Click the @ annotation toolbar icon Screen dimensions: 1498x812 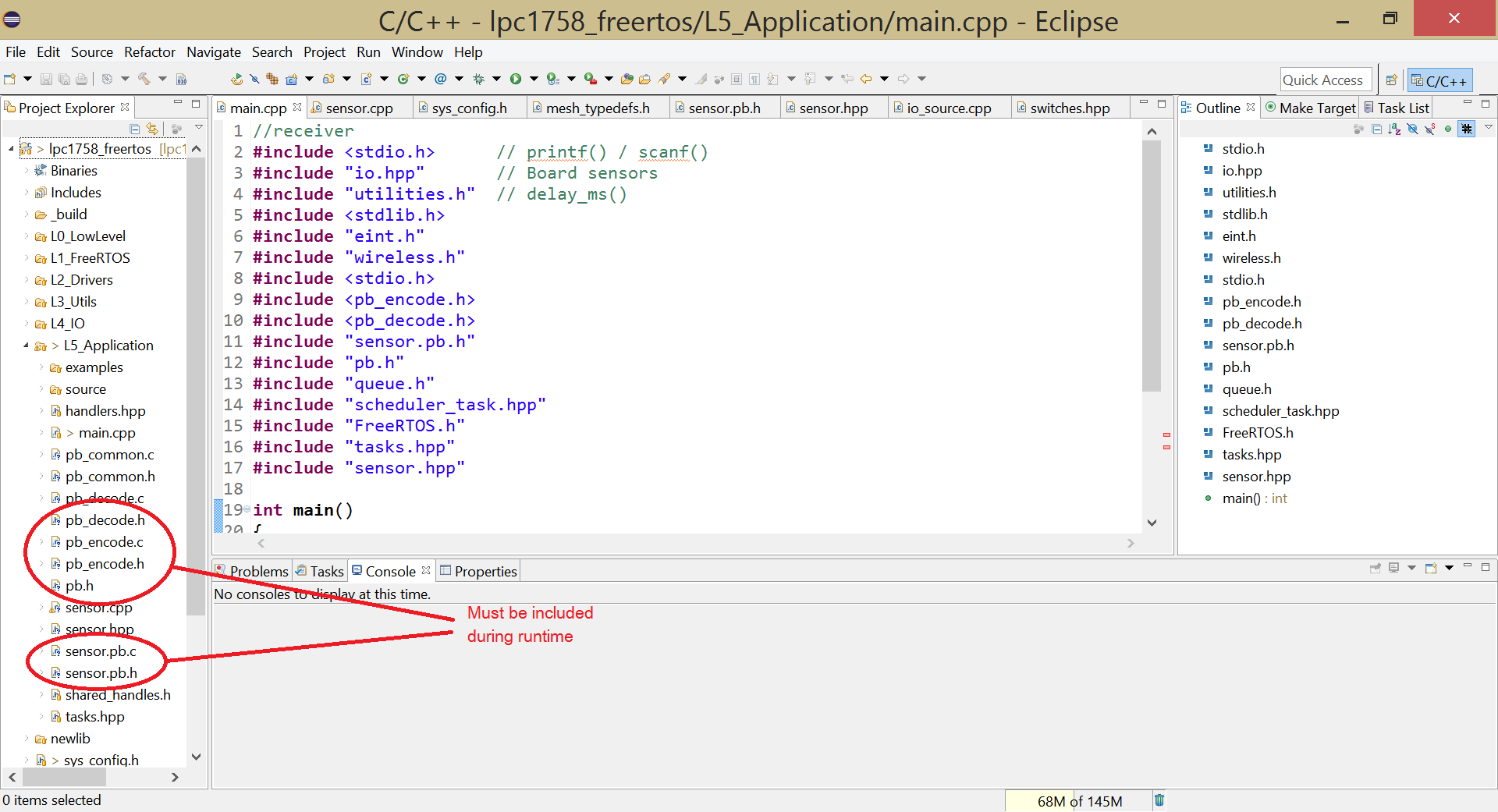pos(441,79)
